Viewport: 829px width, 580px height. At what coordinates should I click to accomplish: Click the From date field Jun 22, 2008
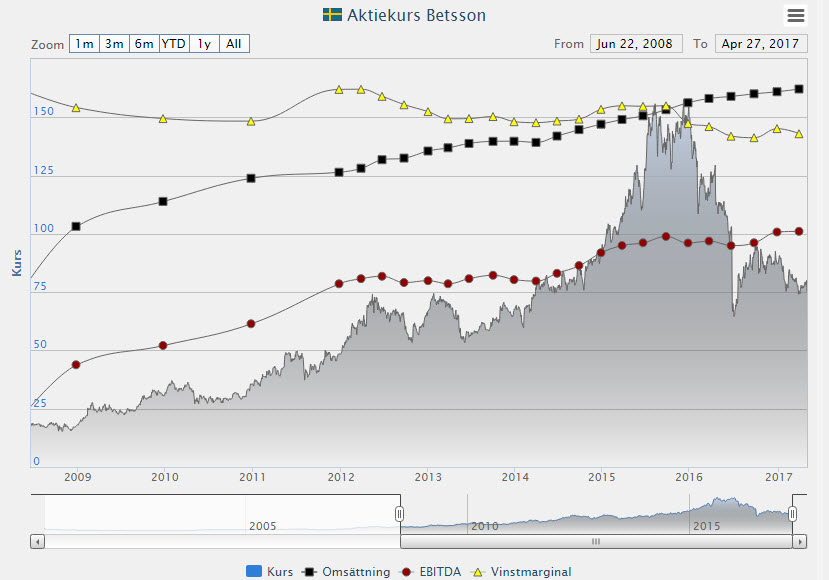636,44
